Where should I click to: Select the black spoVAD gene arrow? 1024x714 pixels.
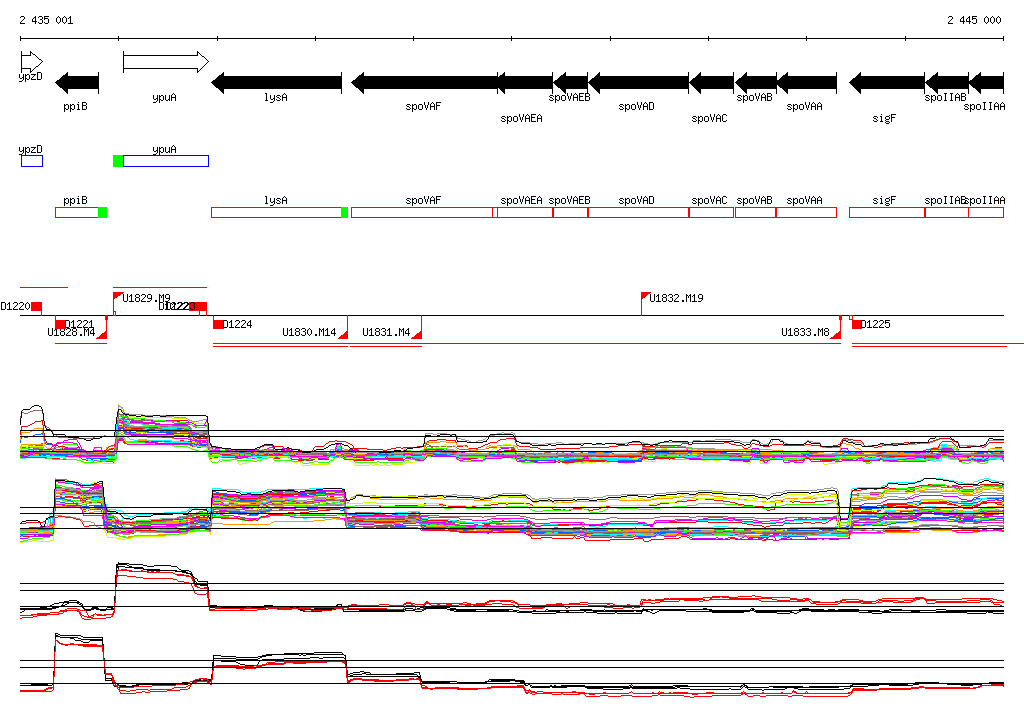coord(639,83)
